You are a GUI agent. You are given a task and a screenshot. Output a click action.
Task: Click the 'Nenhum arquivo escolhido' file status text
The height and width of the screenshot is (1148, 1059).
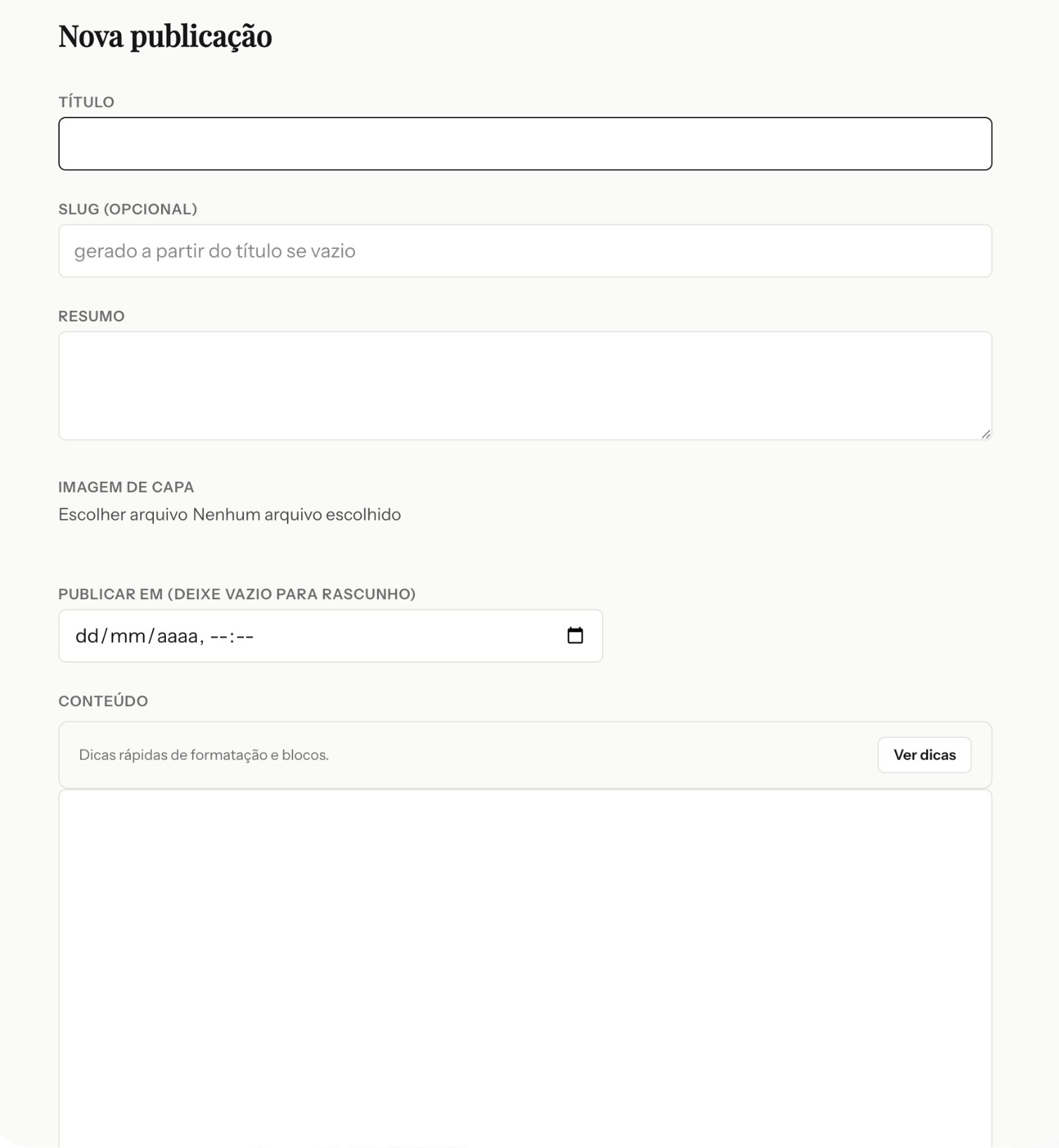coord(297,515)
